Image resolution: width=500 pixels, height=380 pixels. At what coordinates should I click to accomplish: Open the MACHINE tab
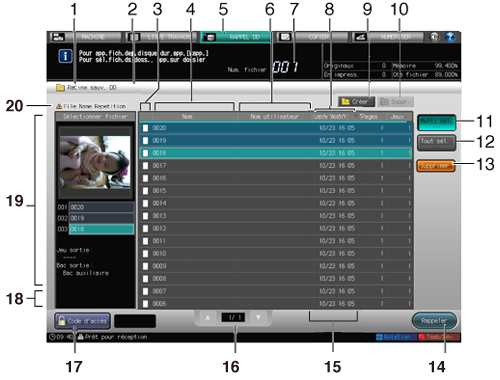tap(86, 37)
